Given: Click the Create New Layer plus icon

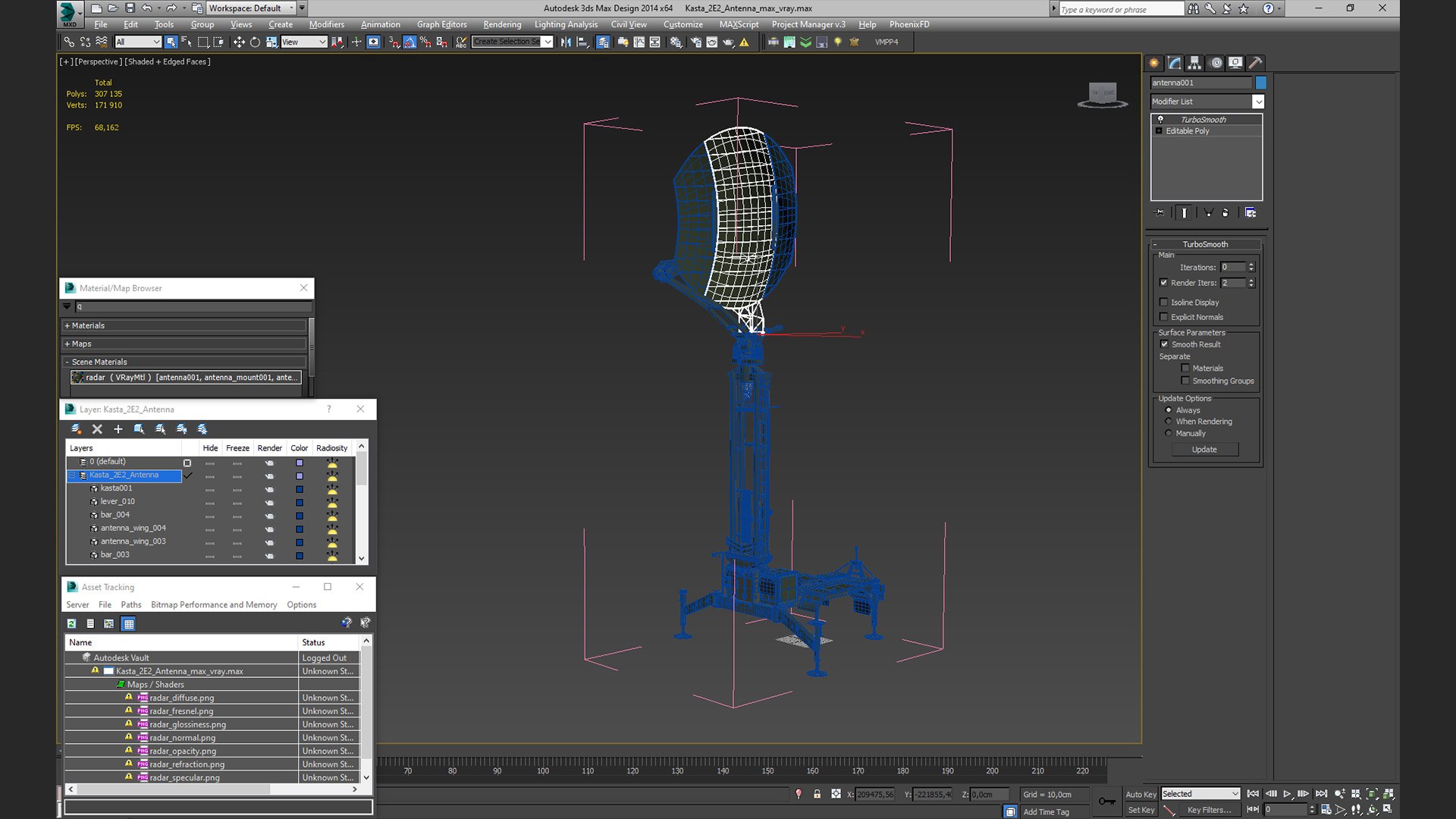Looking at the screenshot, I should (118, 429).
